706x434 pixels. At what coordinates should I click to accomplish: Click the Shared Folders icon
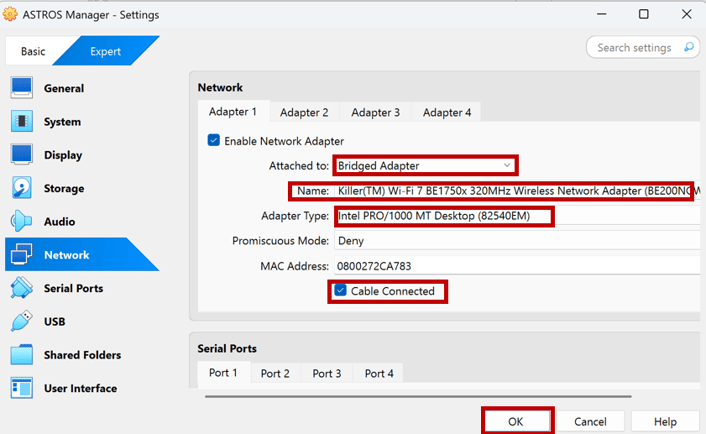point(22,355)
